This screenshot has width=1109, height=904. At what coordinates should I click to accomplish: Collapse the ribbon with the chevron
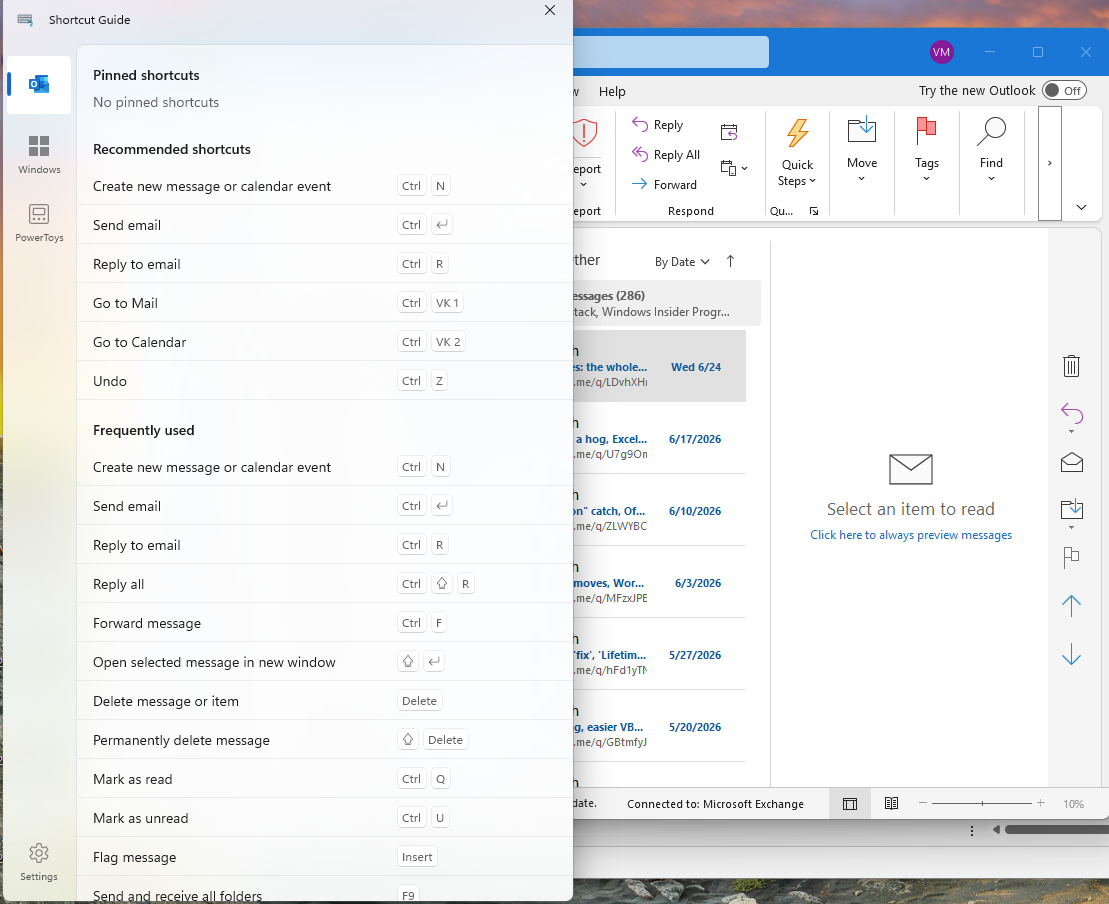1081,207
